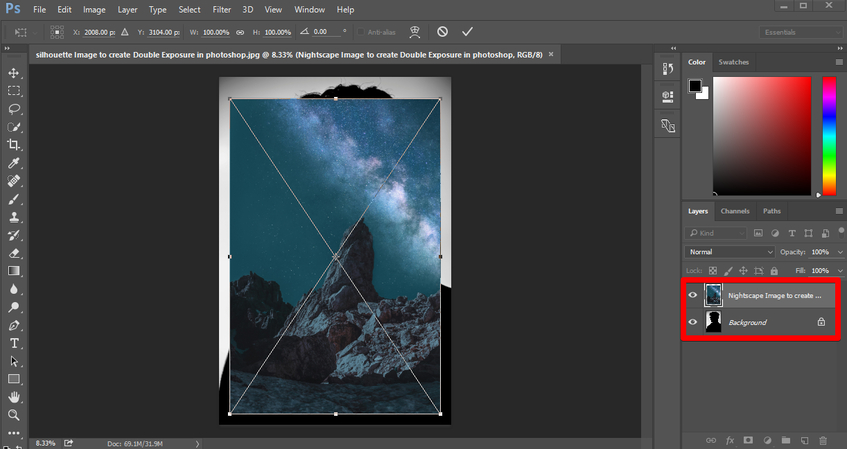847x449 pixels.
Task: Open the Essentials workspace dropdown
Action: (x=801, y=32)
